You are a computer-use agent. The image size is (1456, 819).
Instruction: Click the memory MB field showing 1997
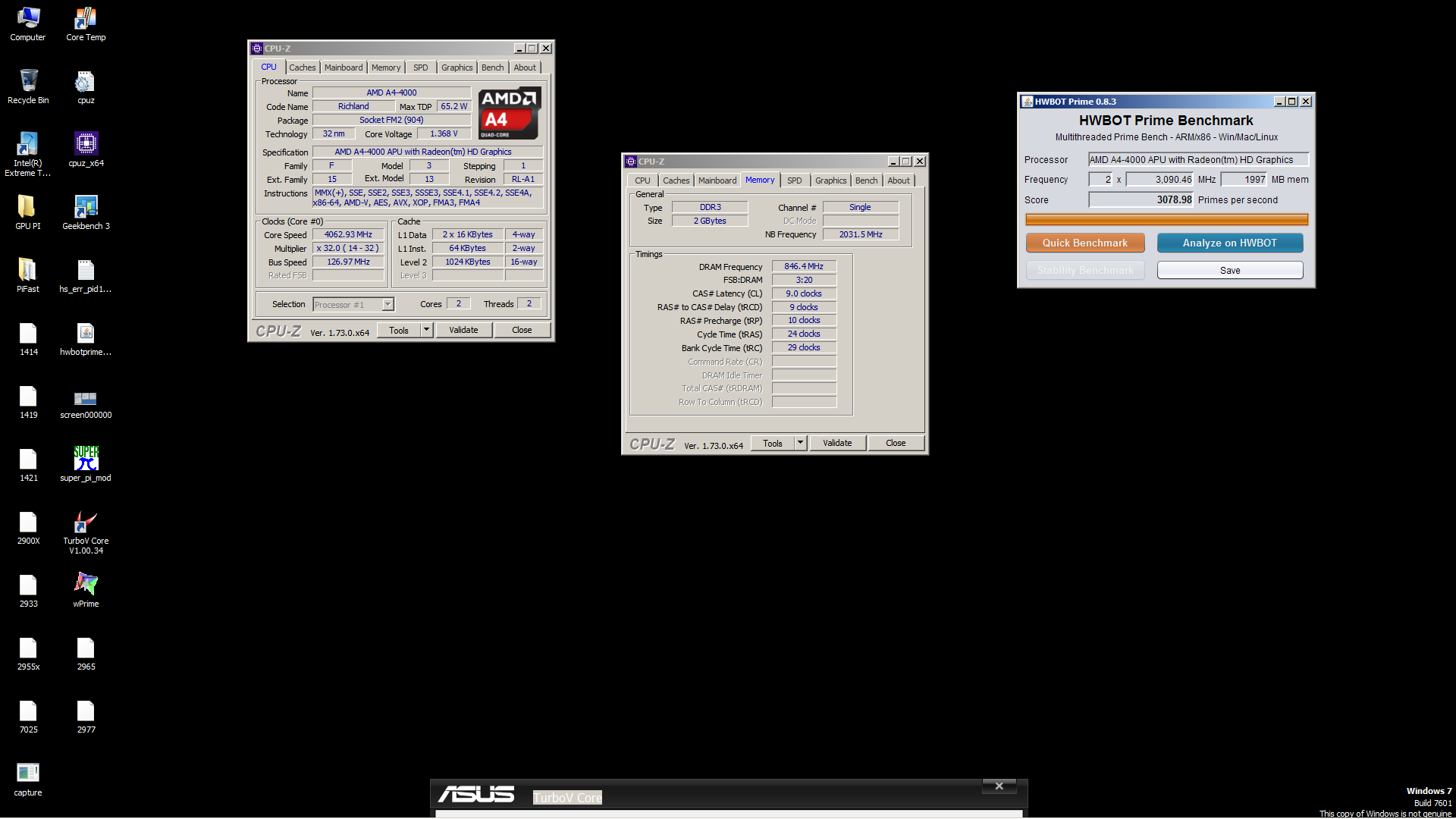pos(1244,179)
